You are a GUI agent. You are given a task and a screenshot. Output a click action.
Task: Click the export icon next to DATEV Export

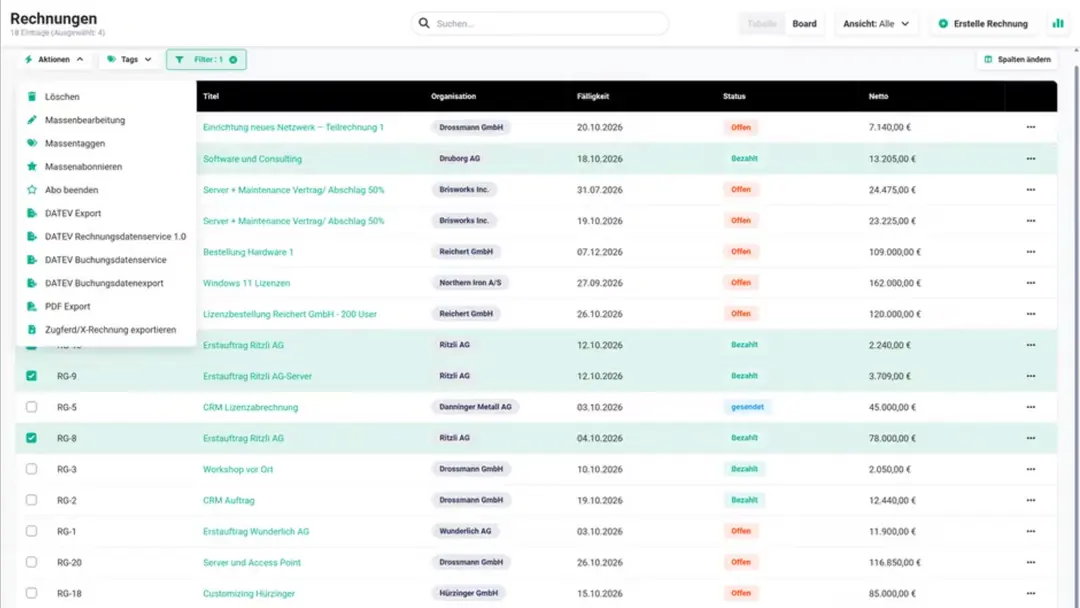(x=32, y=213)
